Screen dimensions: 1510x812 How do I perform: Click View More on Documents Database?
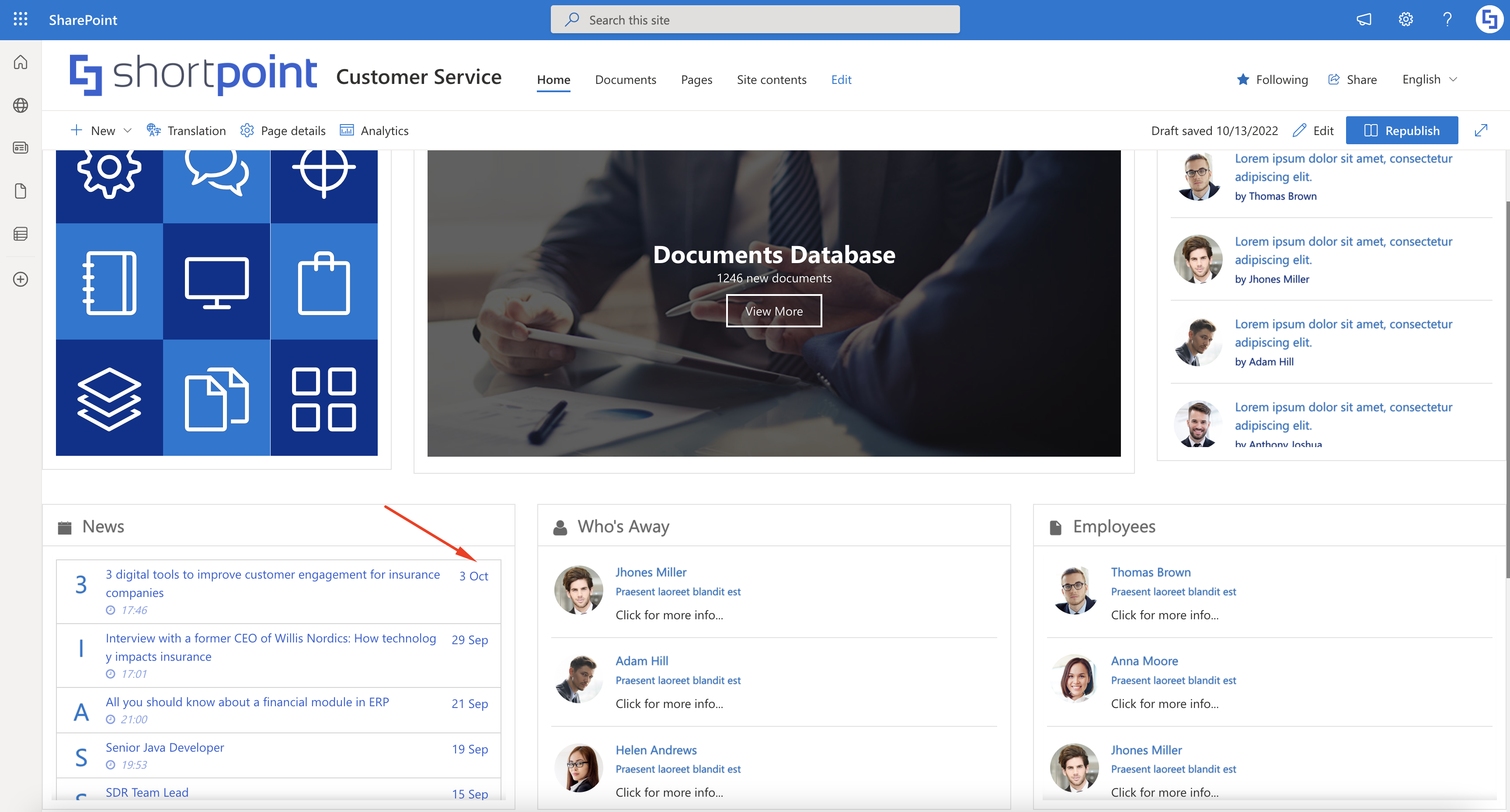pyautogui.click(x=774, y=311)
